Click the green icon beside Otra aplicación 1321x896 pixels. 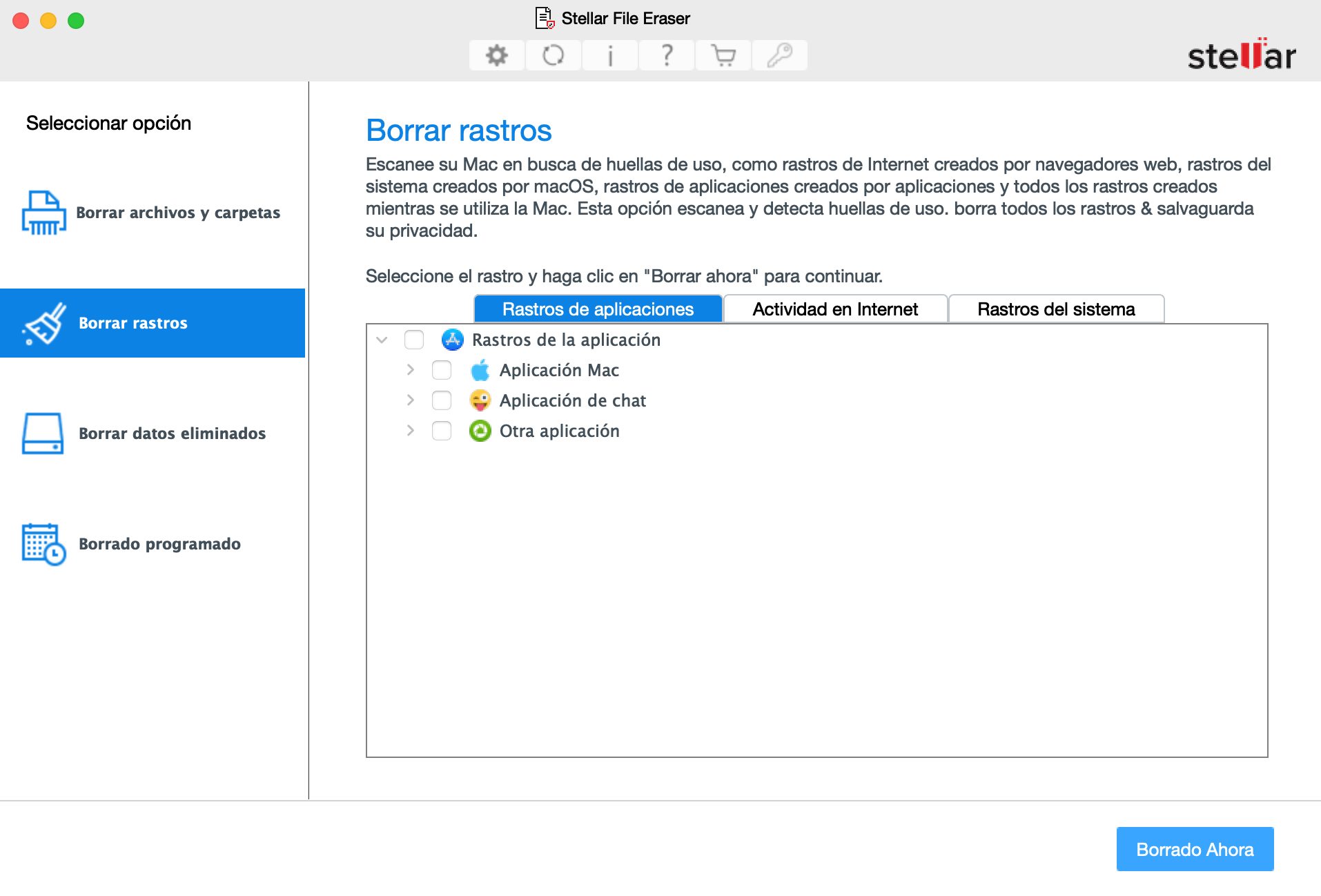click(480, 431)
